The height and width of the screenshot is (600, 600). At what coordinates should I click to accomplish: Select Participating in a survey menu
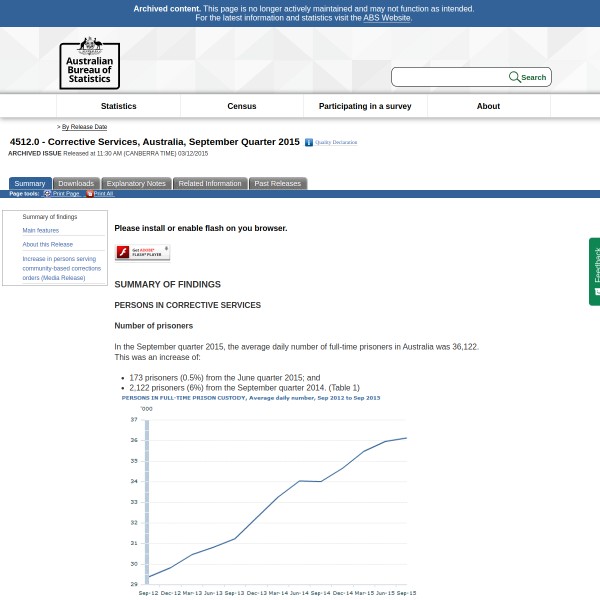point(365,106)
